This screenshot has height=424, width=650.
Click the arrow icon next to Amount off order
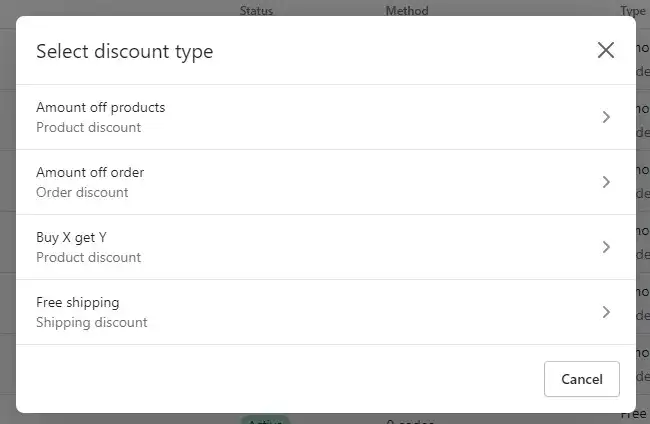click(606, 182)
